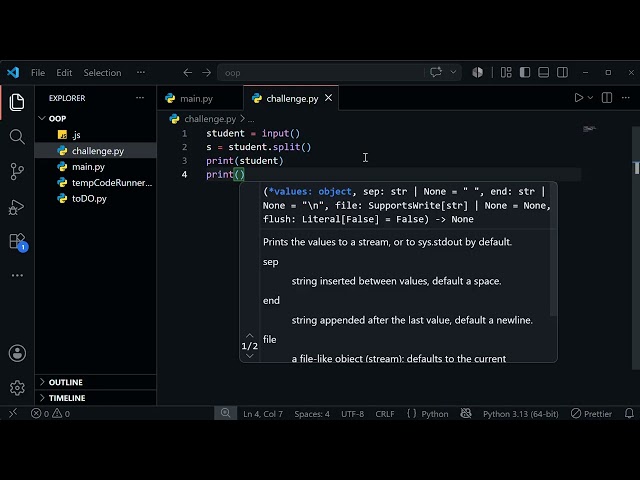The width and height of the screenshot is (640, 480).
Task: Open Problems via errors and warnings count
Action: pos(50,413)
